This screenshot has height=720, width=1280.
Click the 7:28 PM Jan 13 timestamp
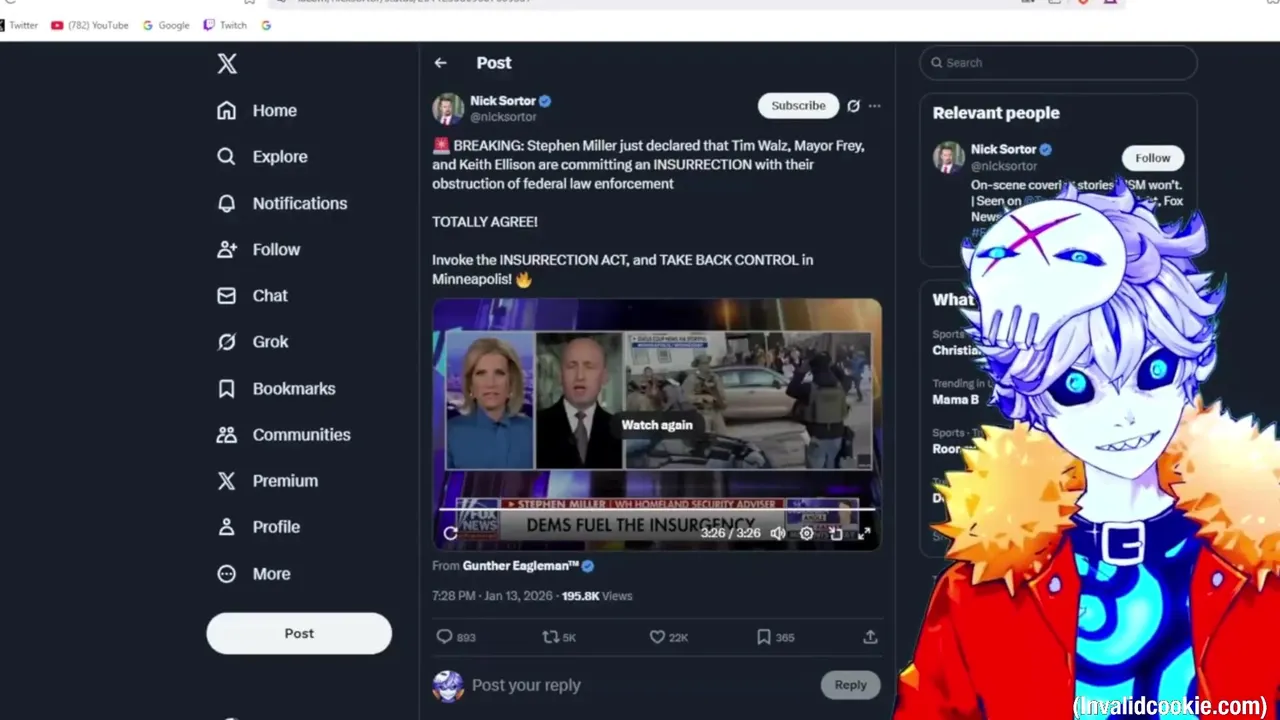(492, 596)
